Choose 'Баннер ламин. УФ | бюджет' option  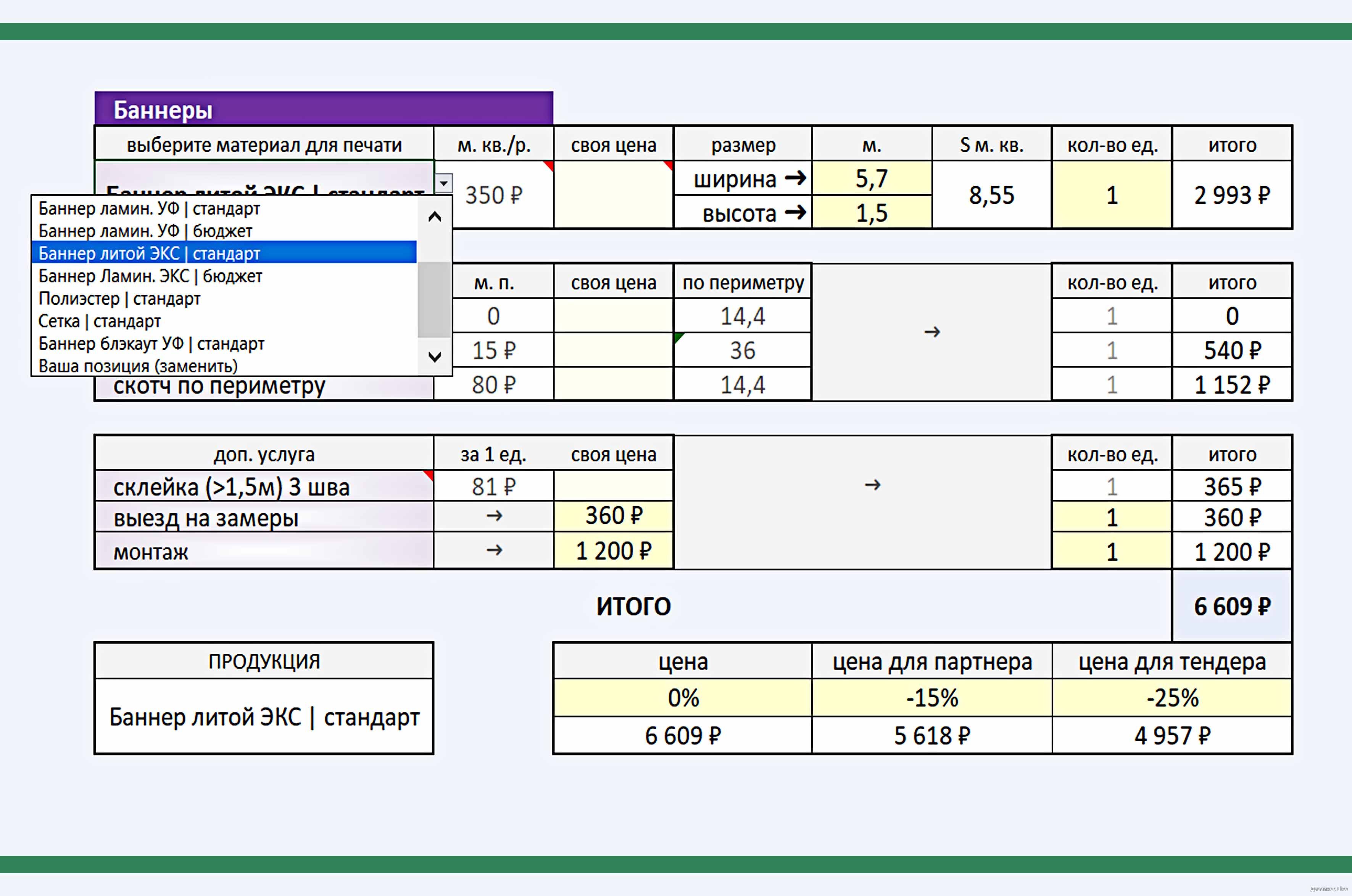(145, 231)
